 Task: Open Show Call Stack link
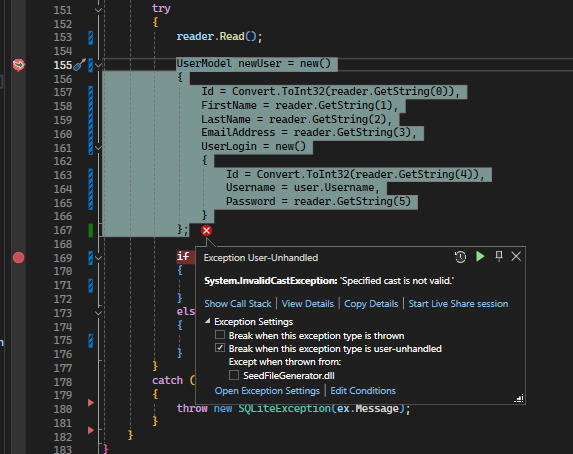click(x=238, y=304)
